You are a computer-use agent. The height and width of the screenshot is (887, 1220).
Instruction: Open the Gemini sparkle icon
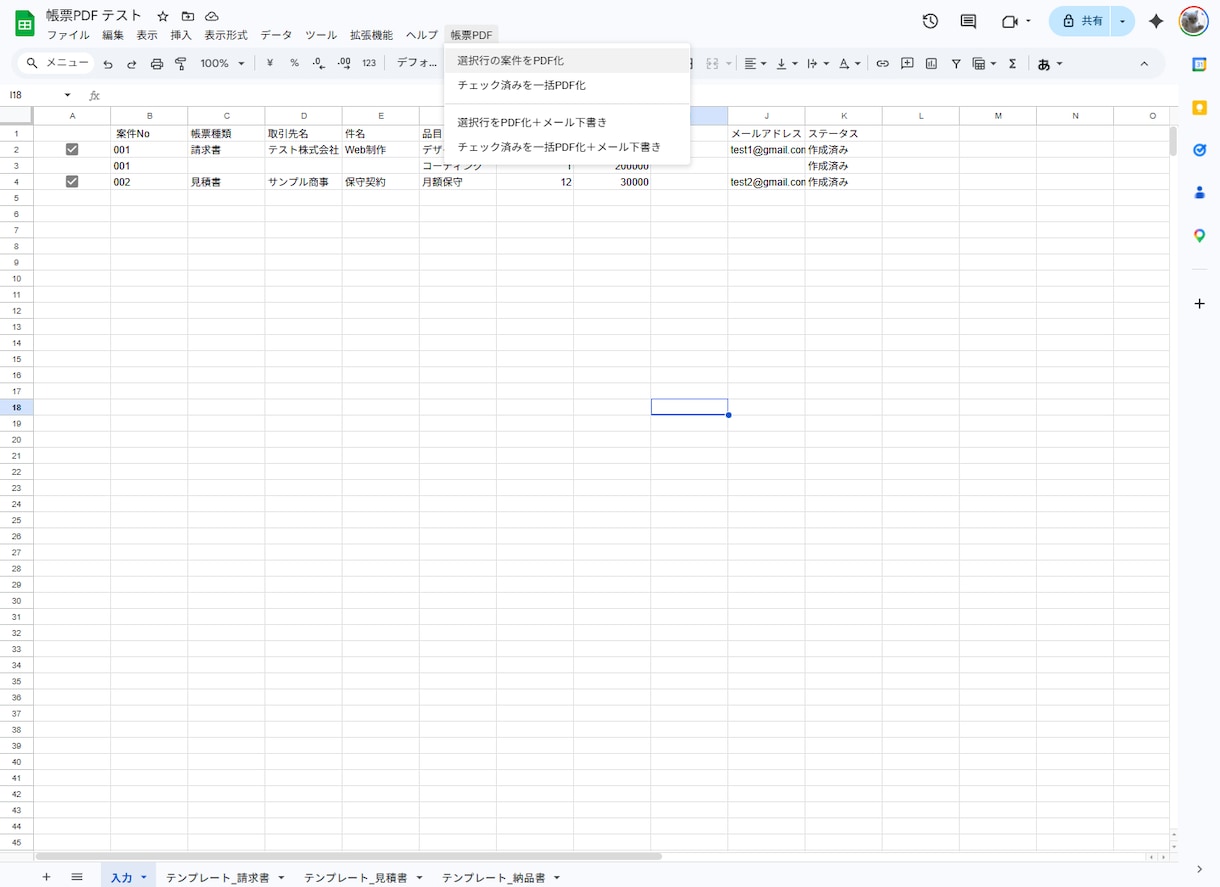(1156, 21)
